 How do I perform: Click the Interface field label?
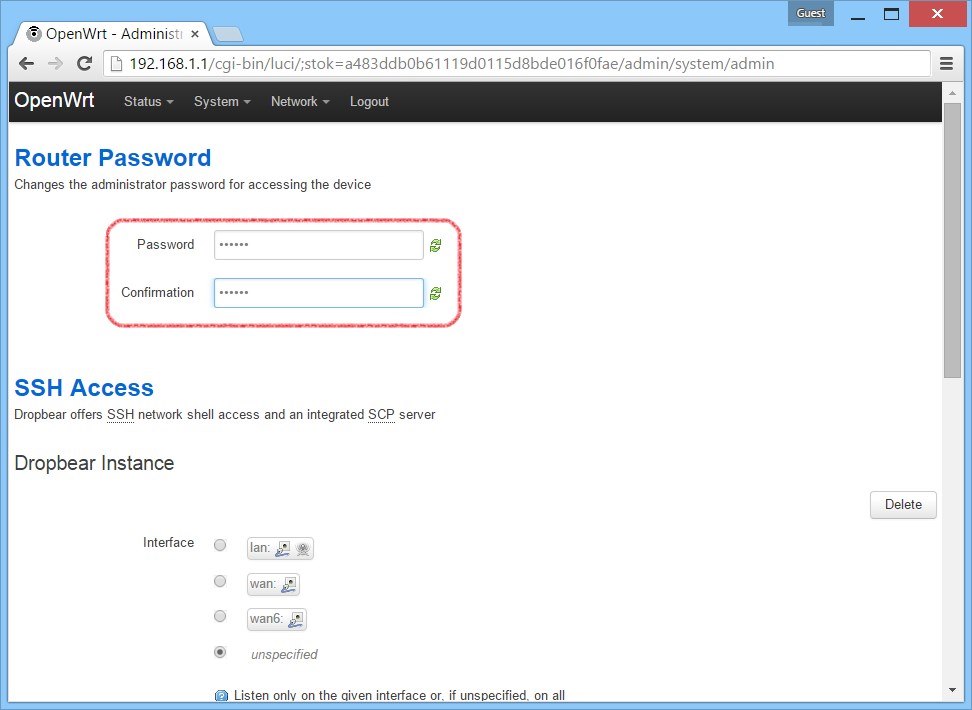click(x=169, y=543)
